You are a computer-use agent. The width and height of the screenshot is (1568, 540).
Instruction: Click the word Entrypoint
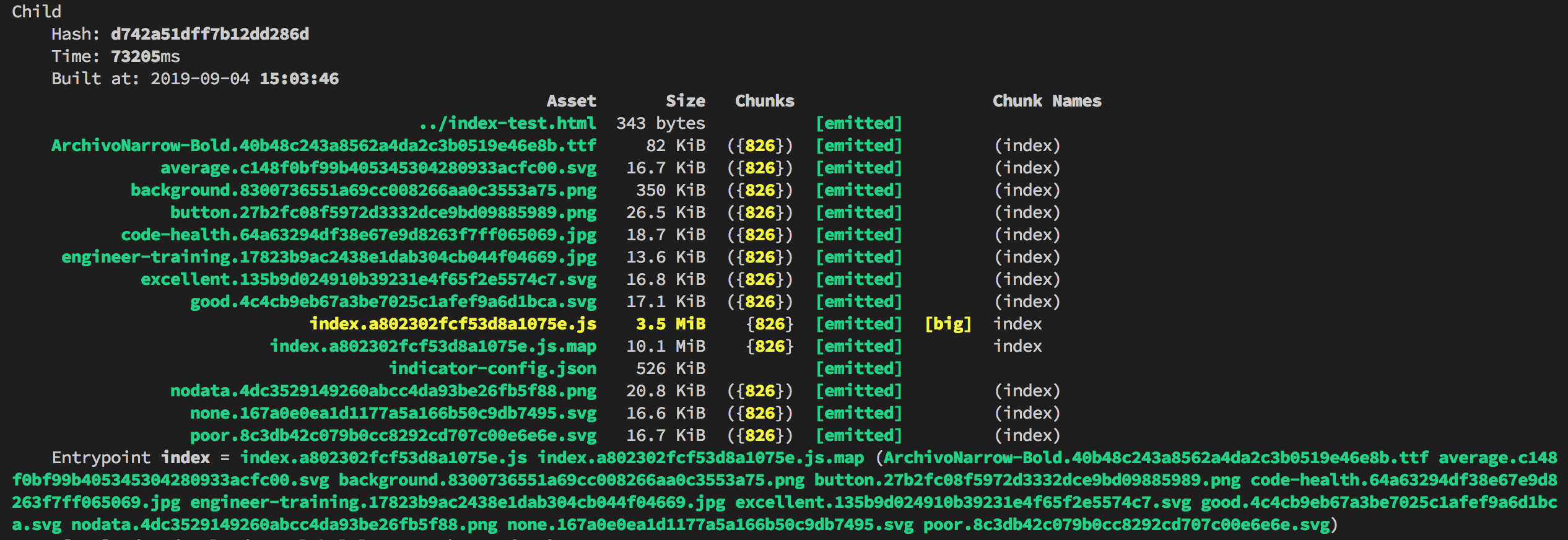pos(101,458)
